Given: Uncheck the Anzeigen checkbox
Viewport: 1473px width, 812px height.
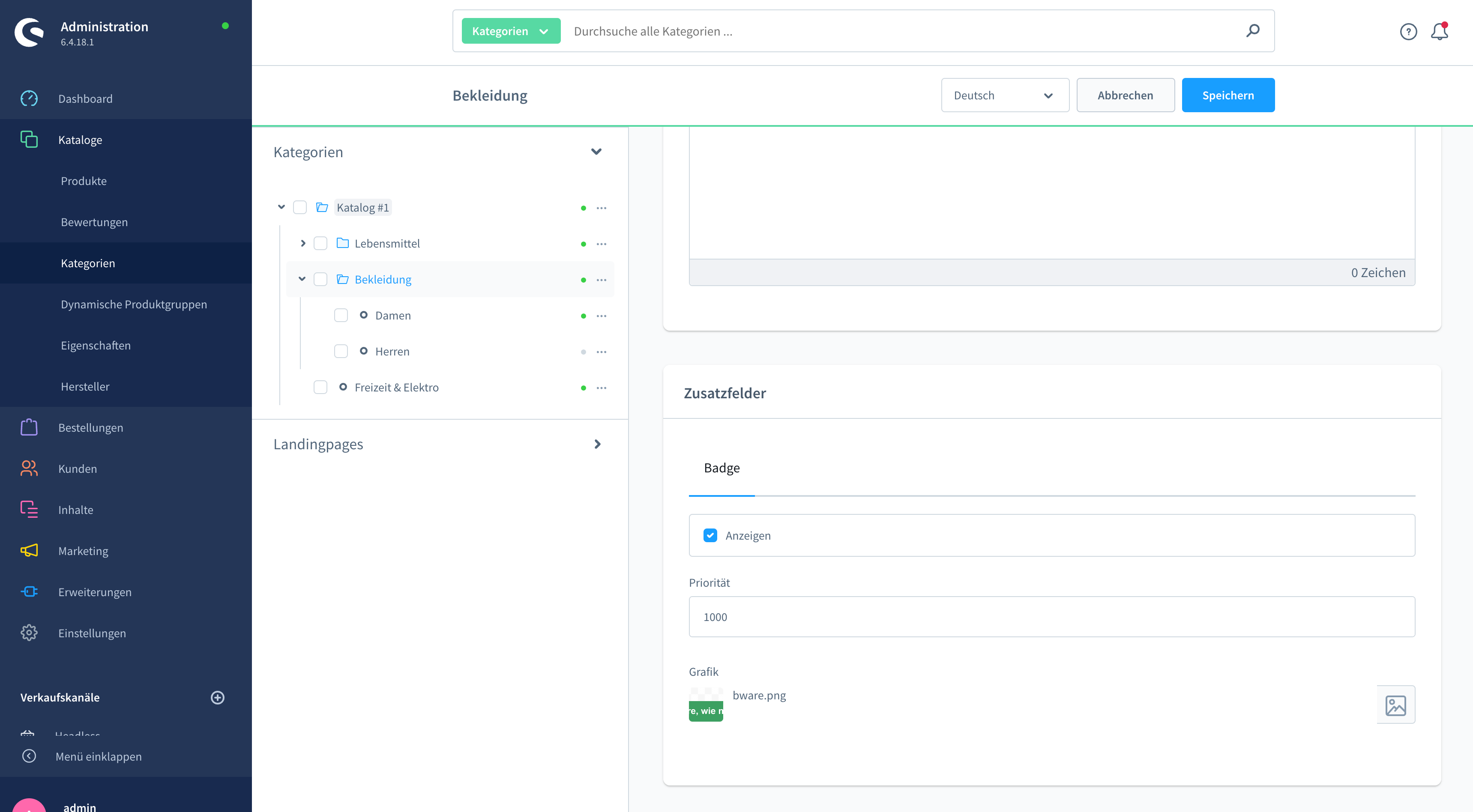Looking at the screenshot, I should coord(710,535).
